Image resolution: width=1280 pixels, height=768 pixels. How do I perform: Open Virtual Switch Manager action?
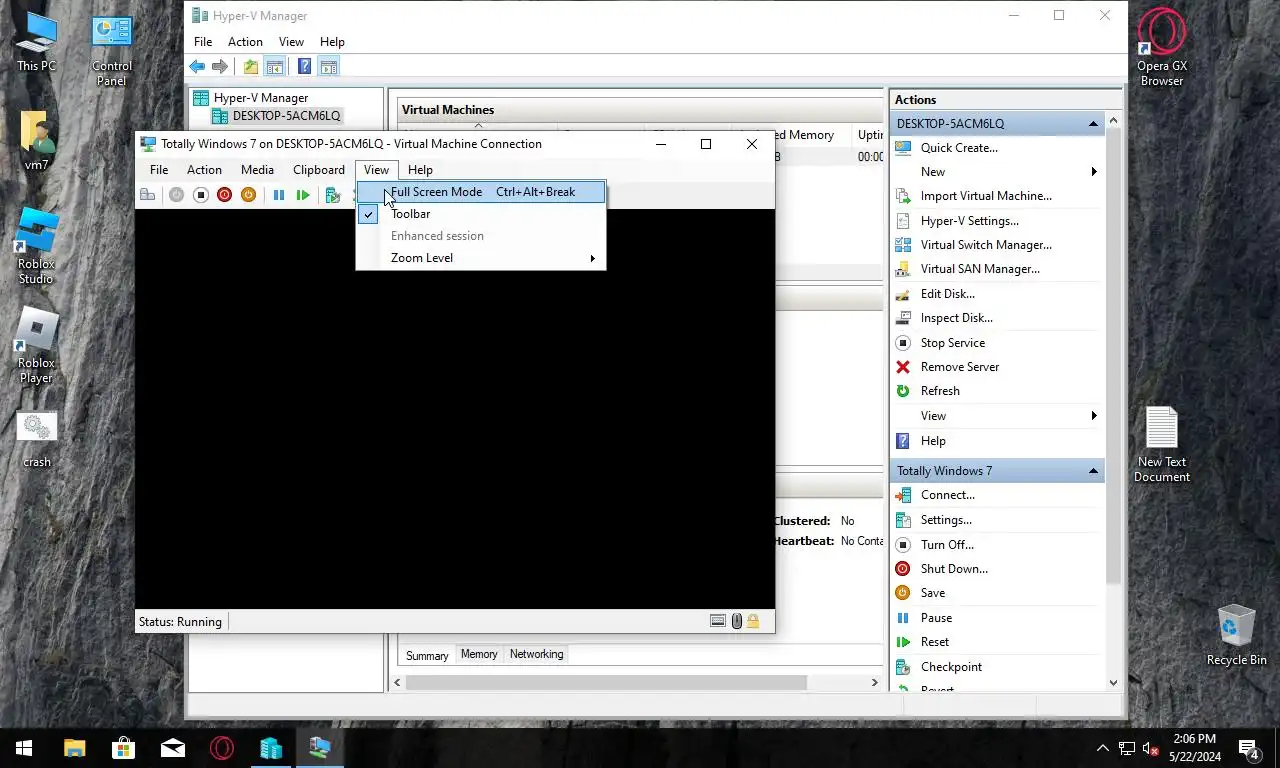[x=986, y=245]
